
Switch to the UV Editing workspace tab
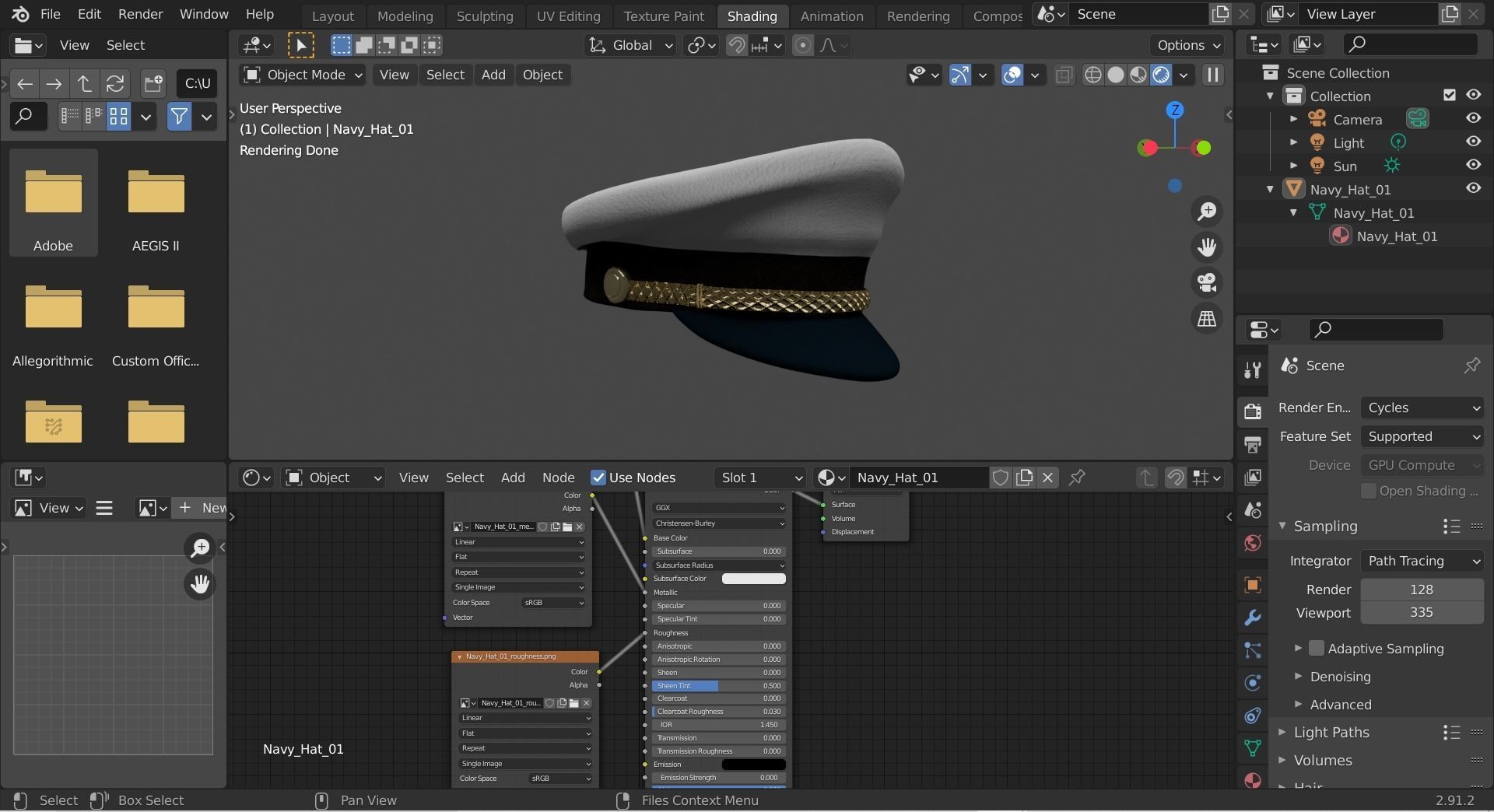(568, 16)
